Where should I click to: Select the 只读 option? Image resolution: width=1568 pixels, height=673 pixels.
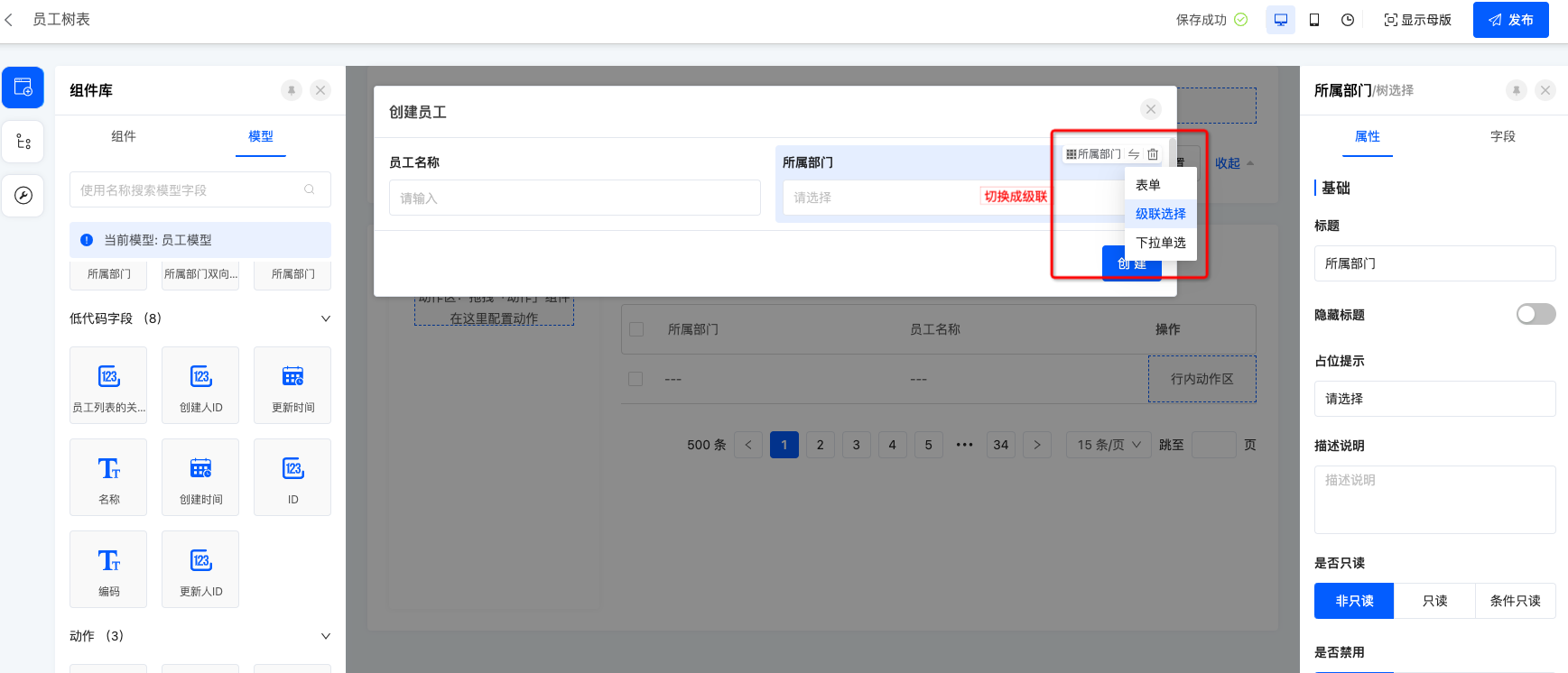click(1434, 601)
